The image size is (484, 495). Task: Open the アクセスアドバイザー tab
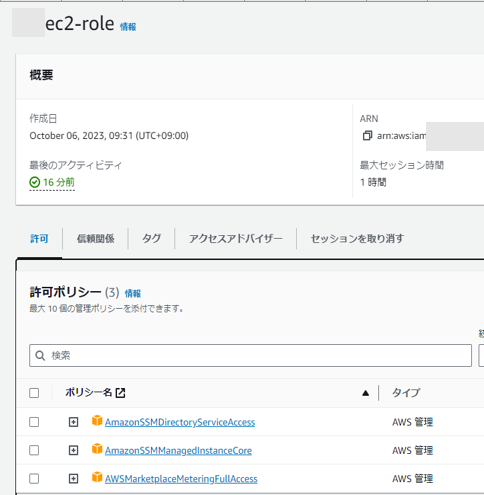coord(236,239)
